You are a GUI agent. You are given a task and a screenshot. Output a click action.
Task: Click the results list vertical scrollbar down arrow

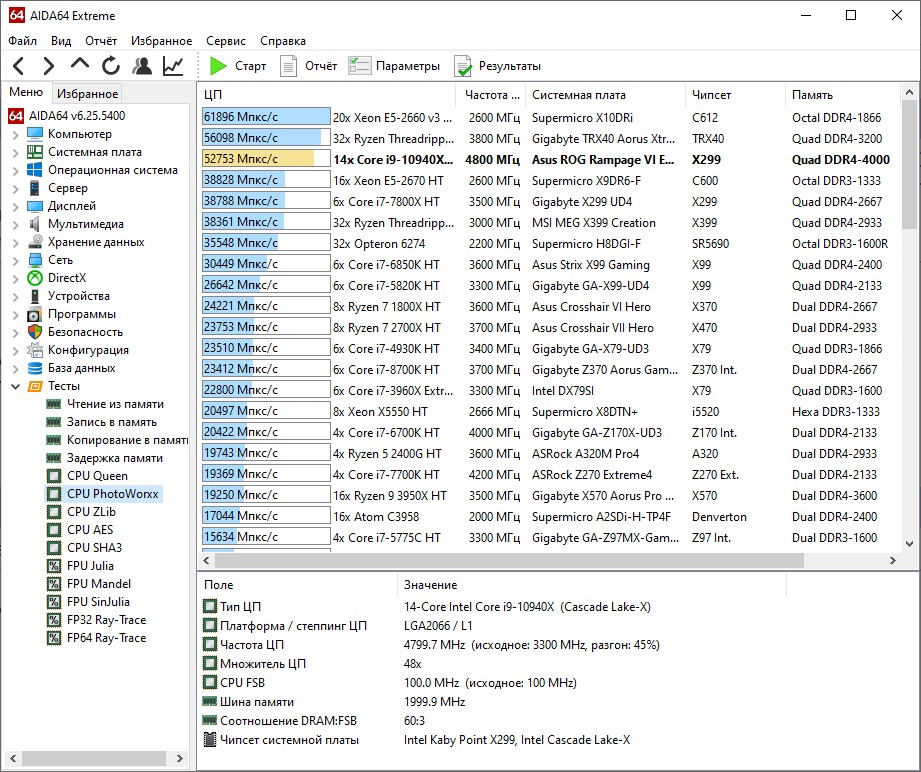coord(909,544)
